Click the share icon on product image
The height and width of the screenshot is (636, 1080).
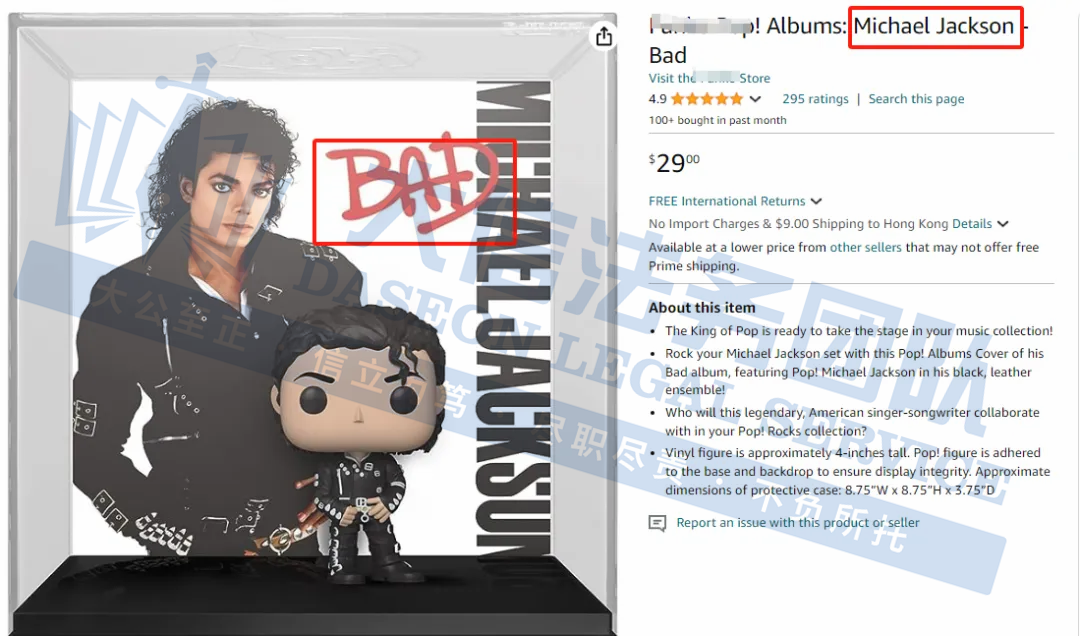(x=604, y=36)
